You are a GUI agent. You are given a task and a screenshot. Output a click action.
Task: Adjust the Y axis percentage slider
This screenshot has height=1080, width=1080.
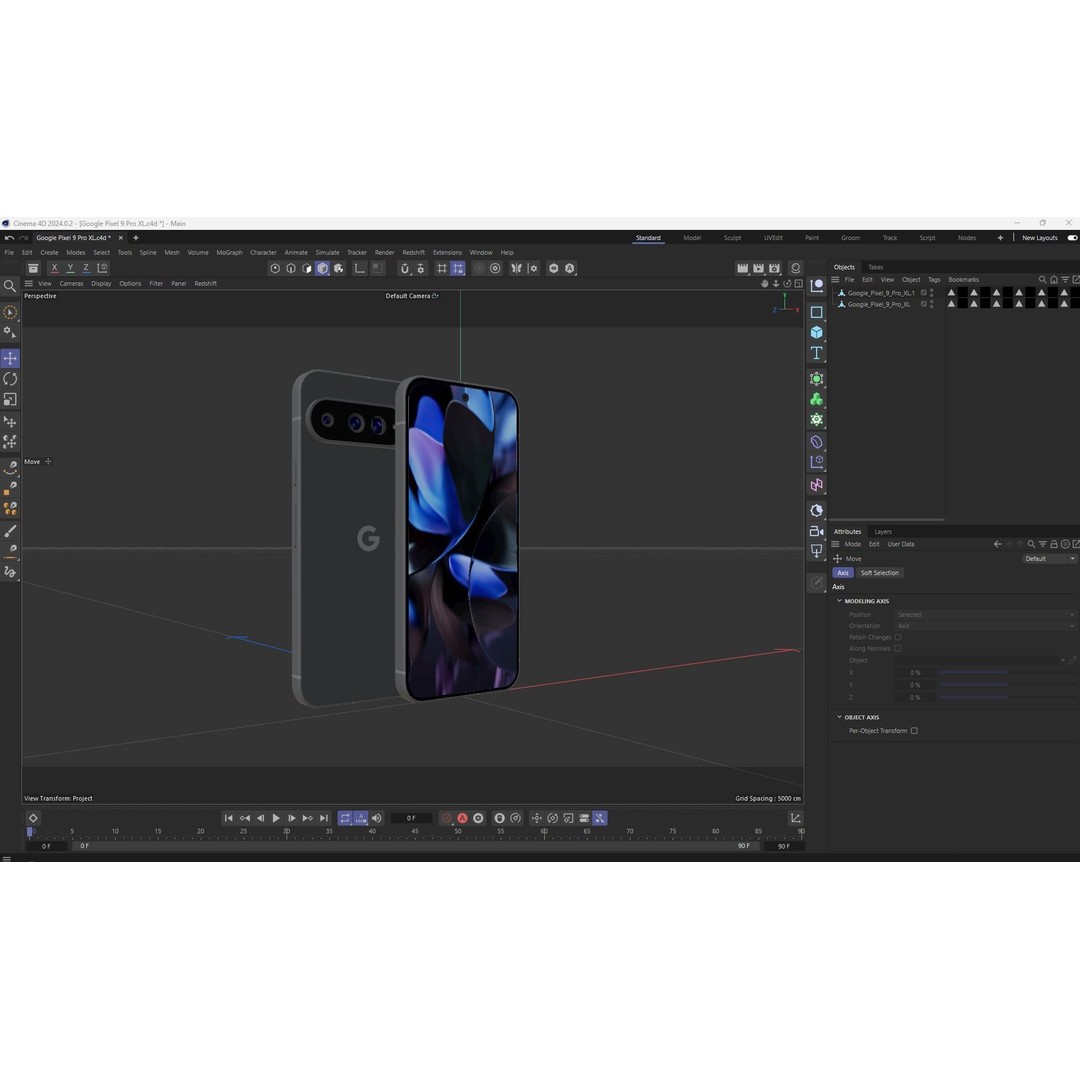(x=1006, y=685)
